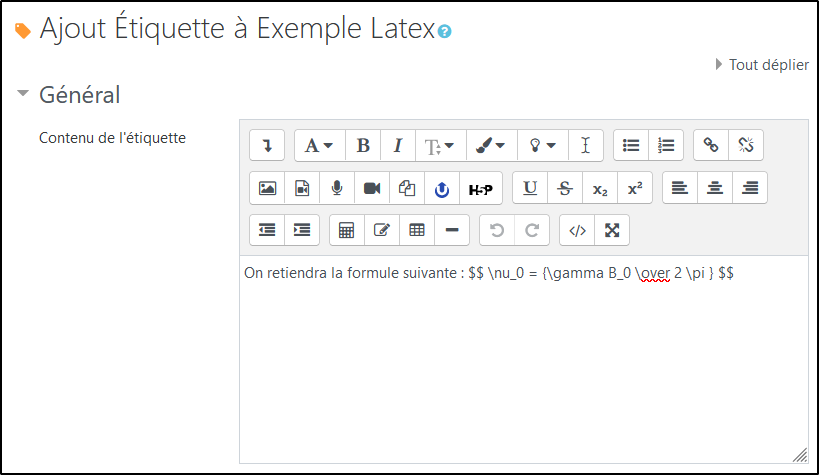This screenshot has height=475, width=819.
Task: Insert a numbered list
Action: (666, 145)
